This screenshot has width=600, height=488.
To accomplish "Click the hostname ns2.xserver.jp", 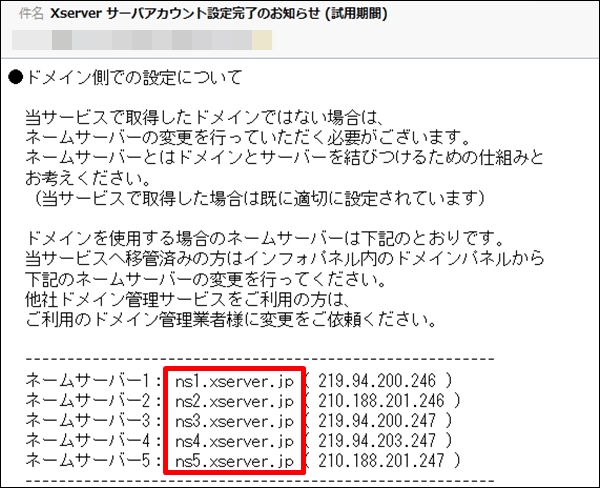I will (x=234, y=401).
